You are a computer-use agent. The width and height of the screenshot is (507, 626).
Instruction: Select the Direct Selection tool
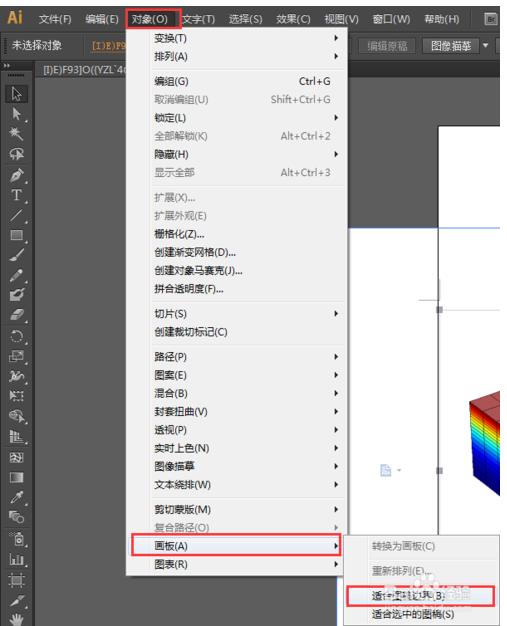[16, 114]
